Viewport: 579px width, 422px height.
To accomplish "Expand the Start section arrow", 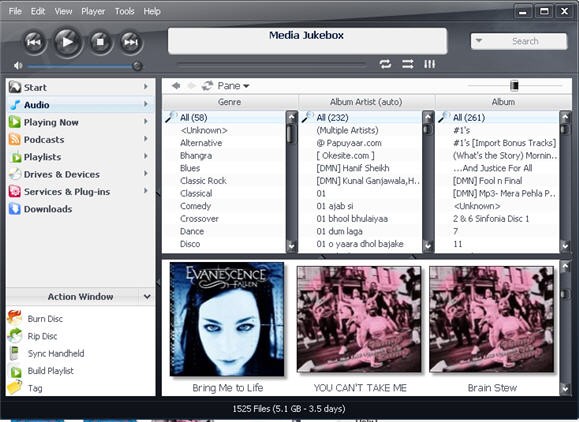I will tap(146, 87).
